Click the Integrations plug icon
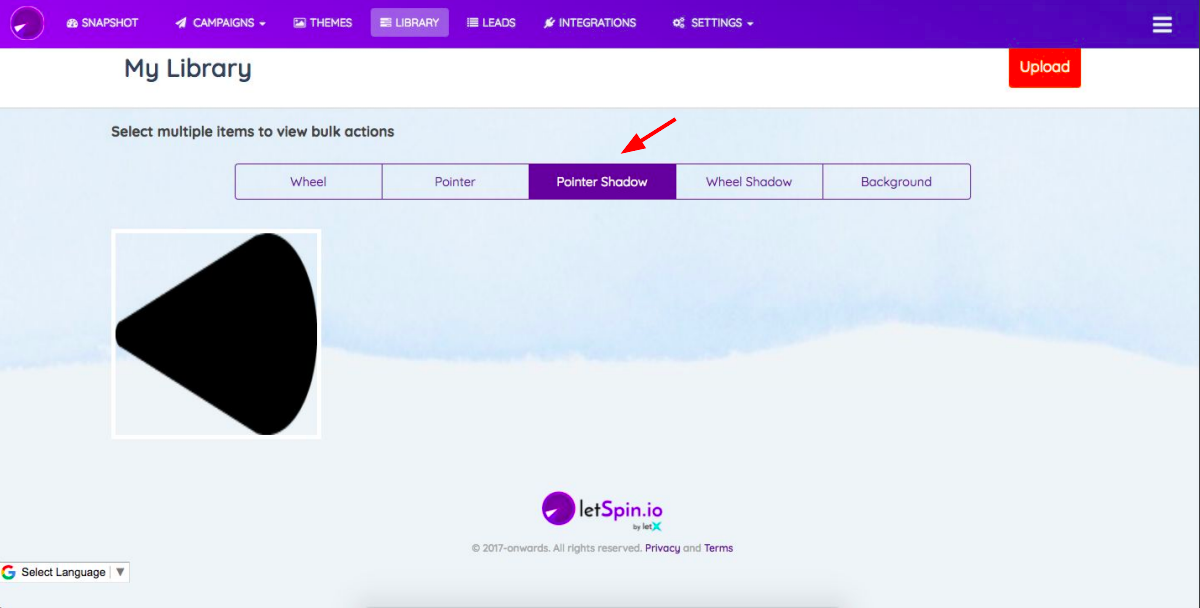This screenshot has width=1200, height=608. (549, 23)
